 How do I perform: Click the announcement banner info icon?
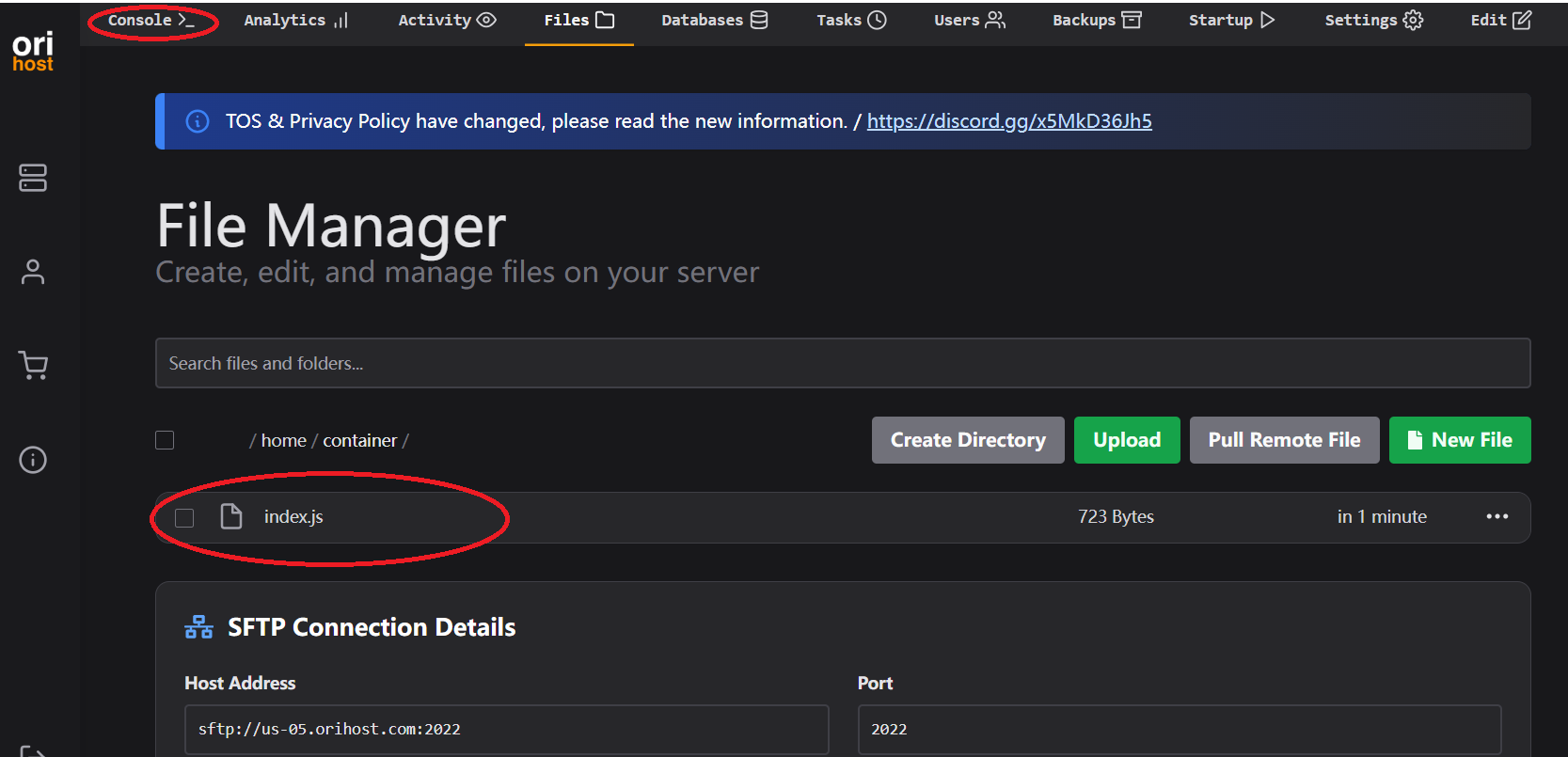198,121
